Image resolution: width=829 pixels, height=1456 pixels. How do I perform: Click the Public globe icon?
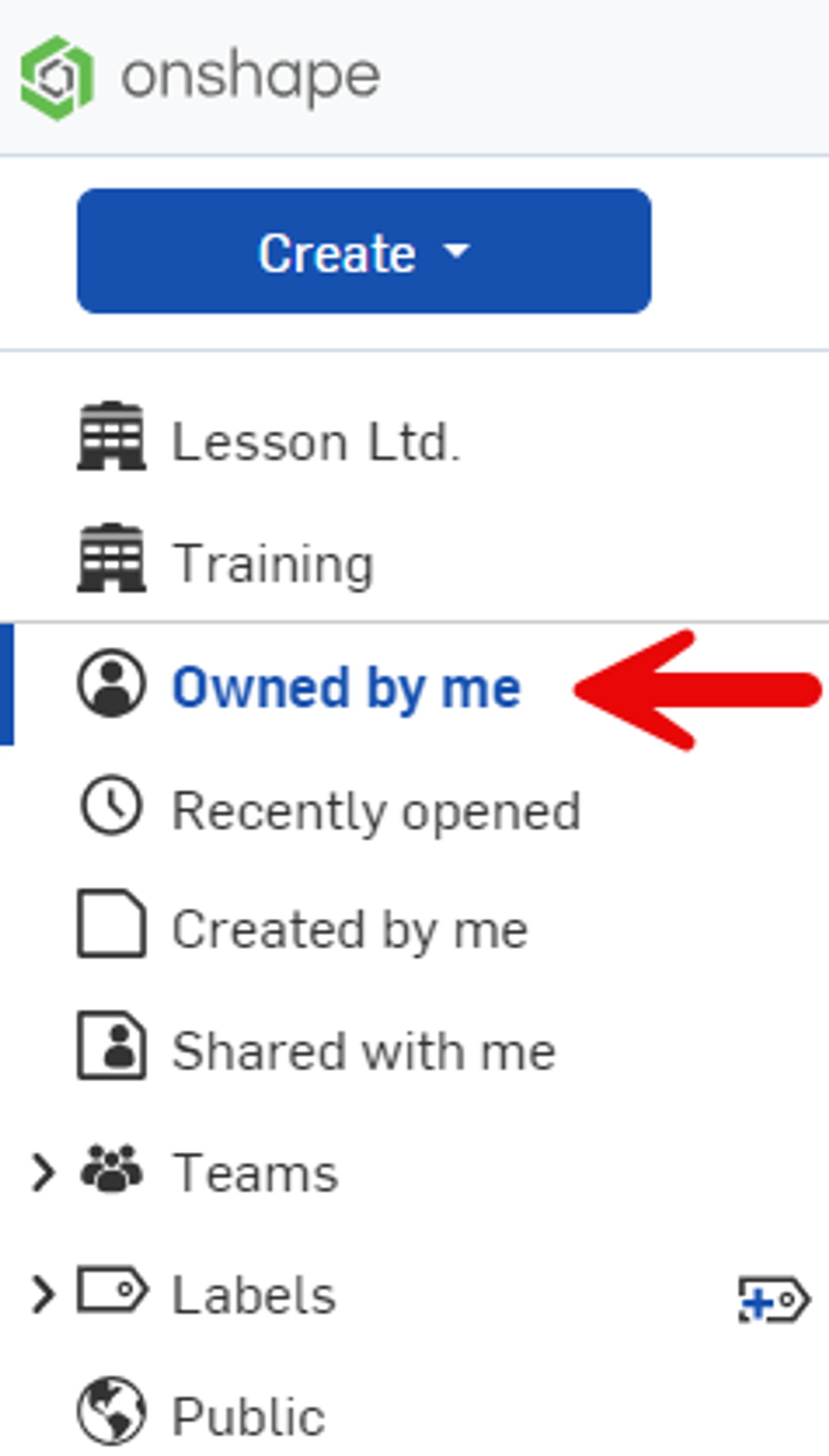coord(111,1411)
